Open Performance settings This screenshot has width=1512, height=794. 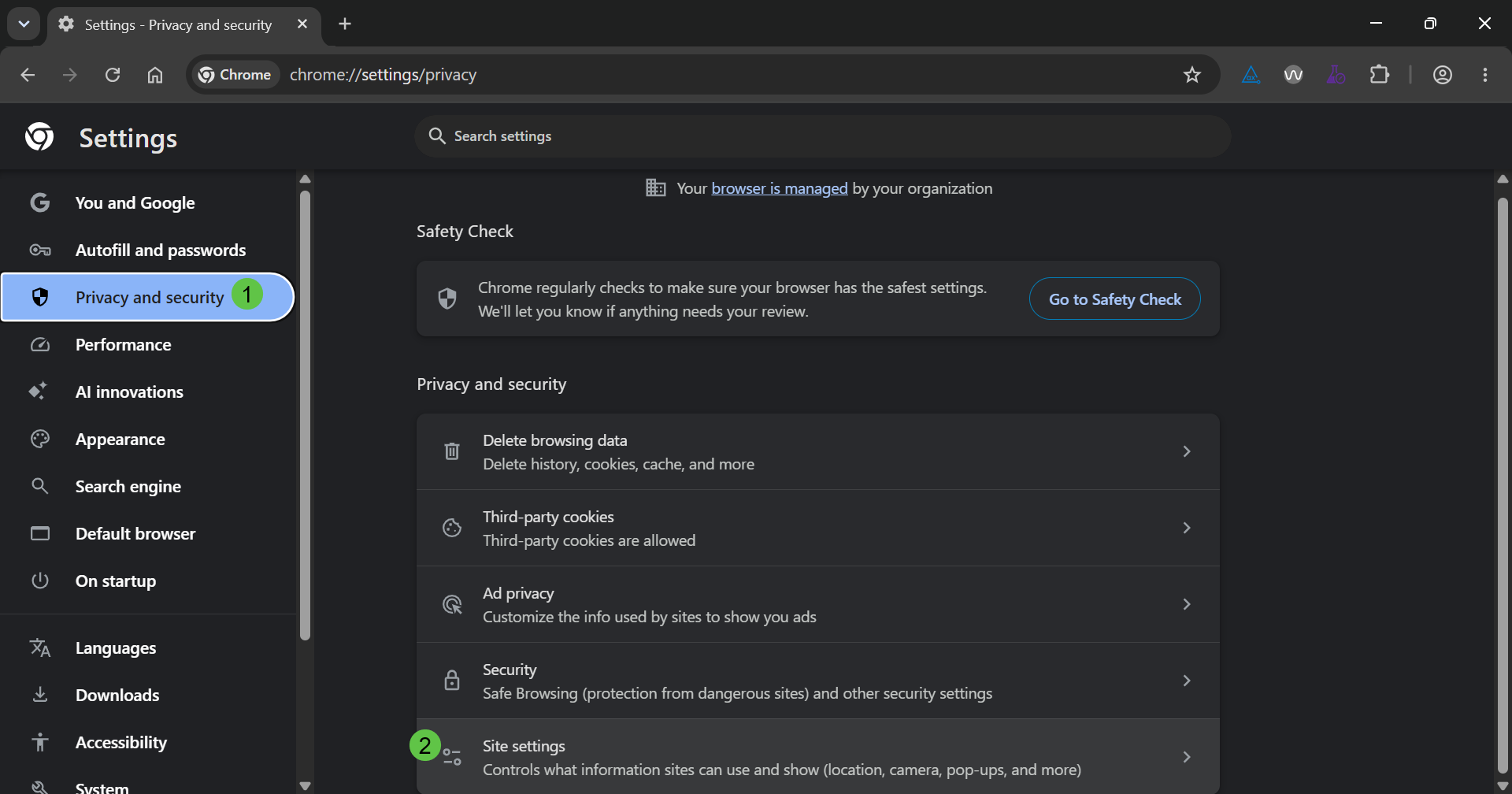click(x=147, y=344)
